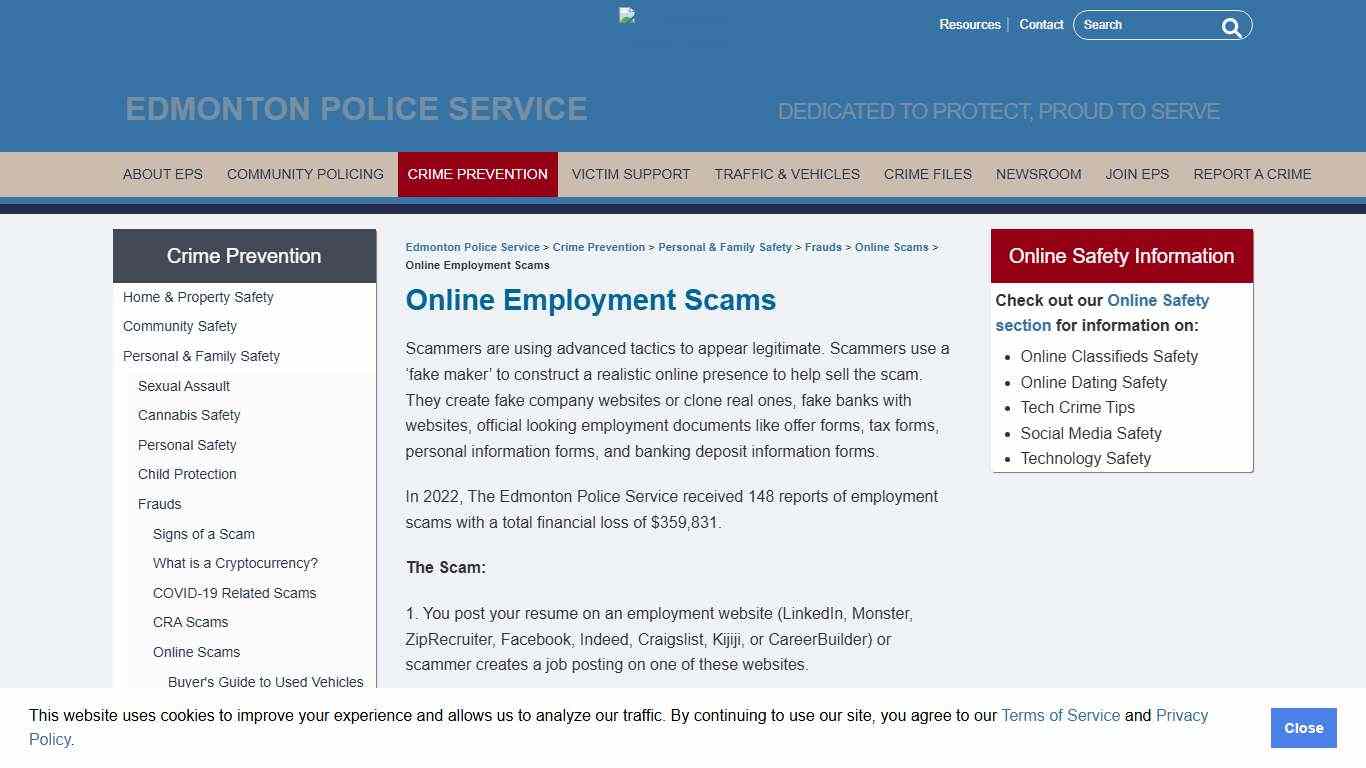Click the Edmonton Police Service logo
The height and width of the screenshot is (768, 1366).
(x=676, y=25)
